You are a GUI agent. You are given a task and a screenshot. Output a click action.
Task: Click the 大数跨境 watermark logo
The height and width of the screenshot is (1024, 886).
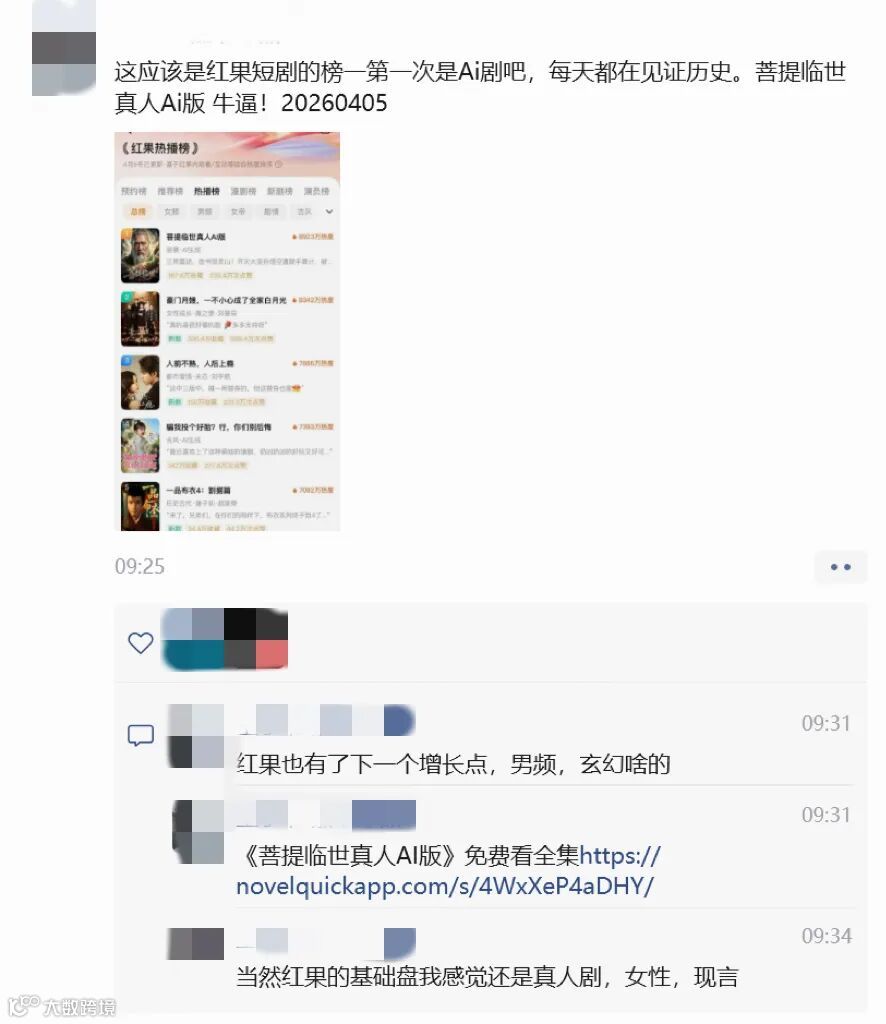[63, 1006]
